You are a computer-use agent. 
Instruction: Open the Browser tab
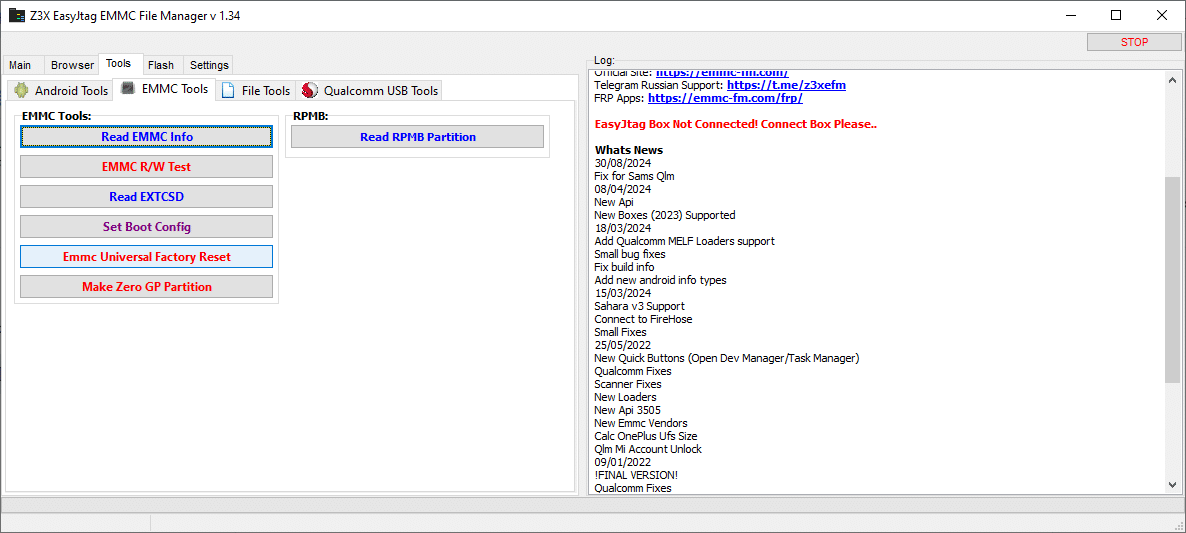click(x=72, y=65)
